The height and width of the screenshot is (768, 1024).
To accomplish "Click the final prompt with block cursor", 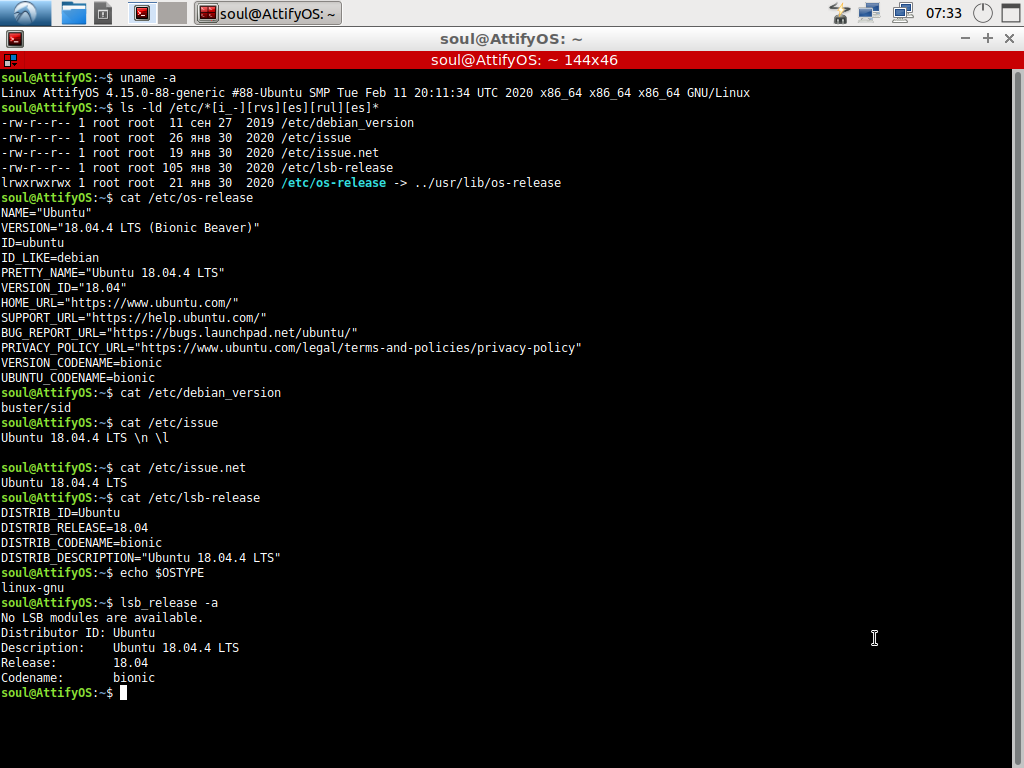I will [64, 694].
